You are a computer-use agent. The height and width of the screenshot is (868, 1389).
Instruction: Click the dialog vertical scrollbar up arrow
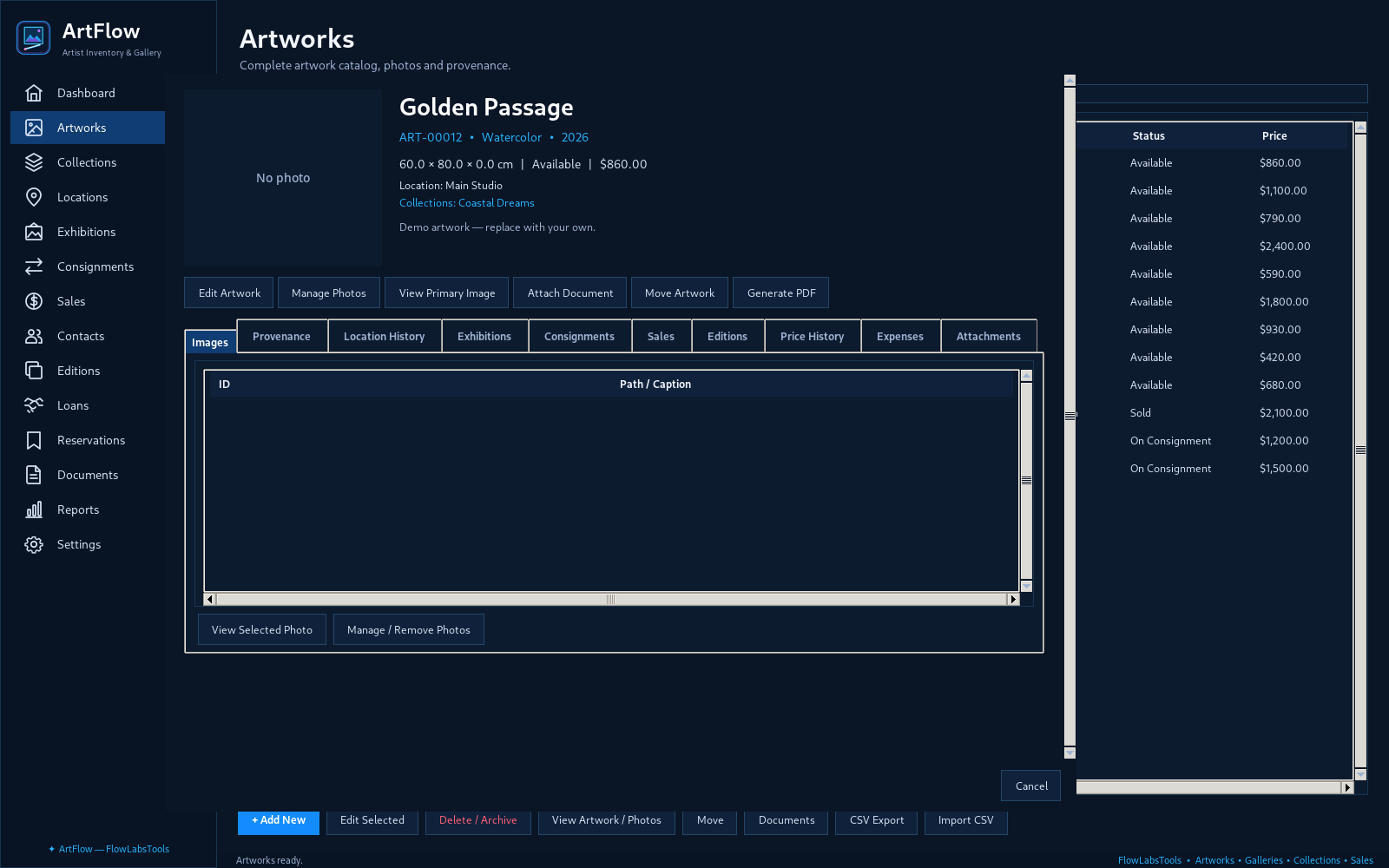click(x=1070, y=80)
